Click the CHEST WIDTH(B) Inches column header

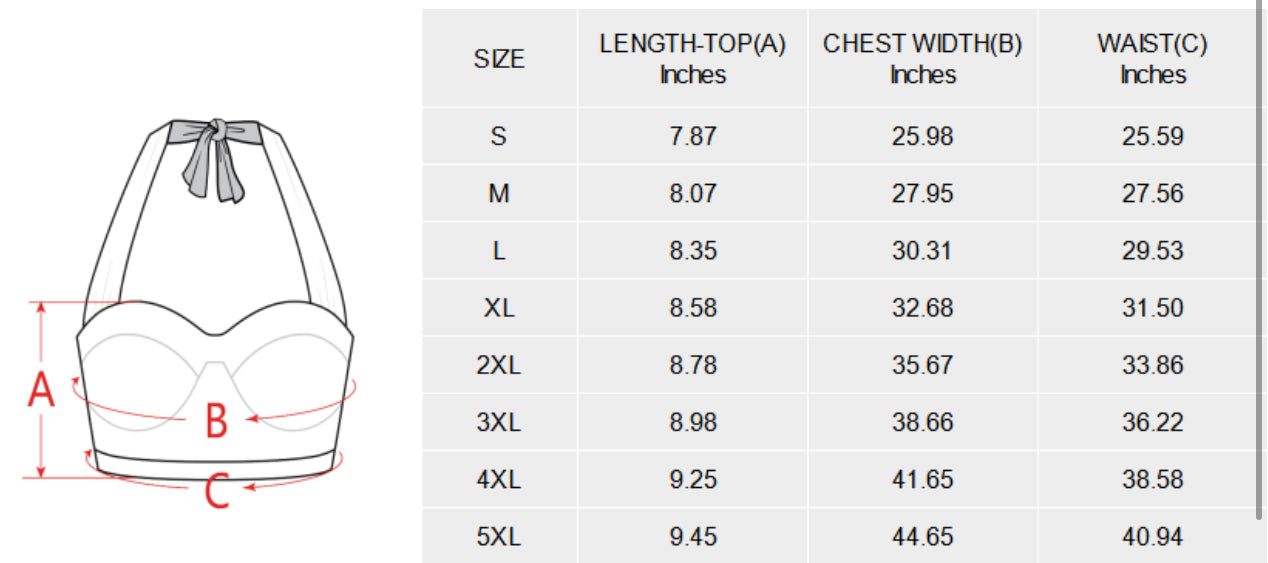pyautogui.click(x=922, y=59)
